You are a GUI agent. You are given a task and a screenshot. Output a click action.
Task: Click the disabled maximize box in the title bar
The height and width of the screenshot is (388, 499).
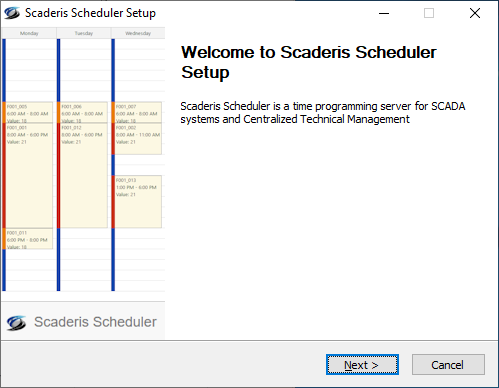click(429, 13)
